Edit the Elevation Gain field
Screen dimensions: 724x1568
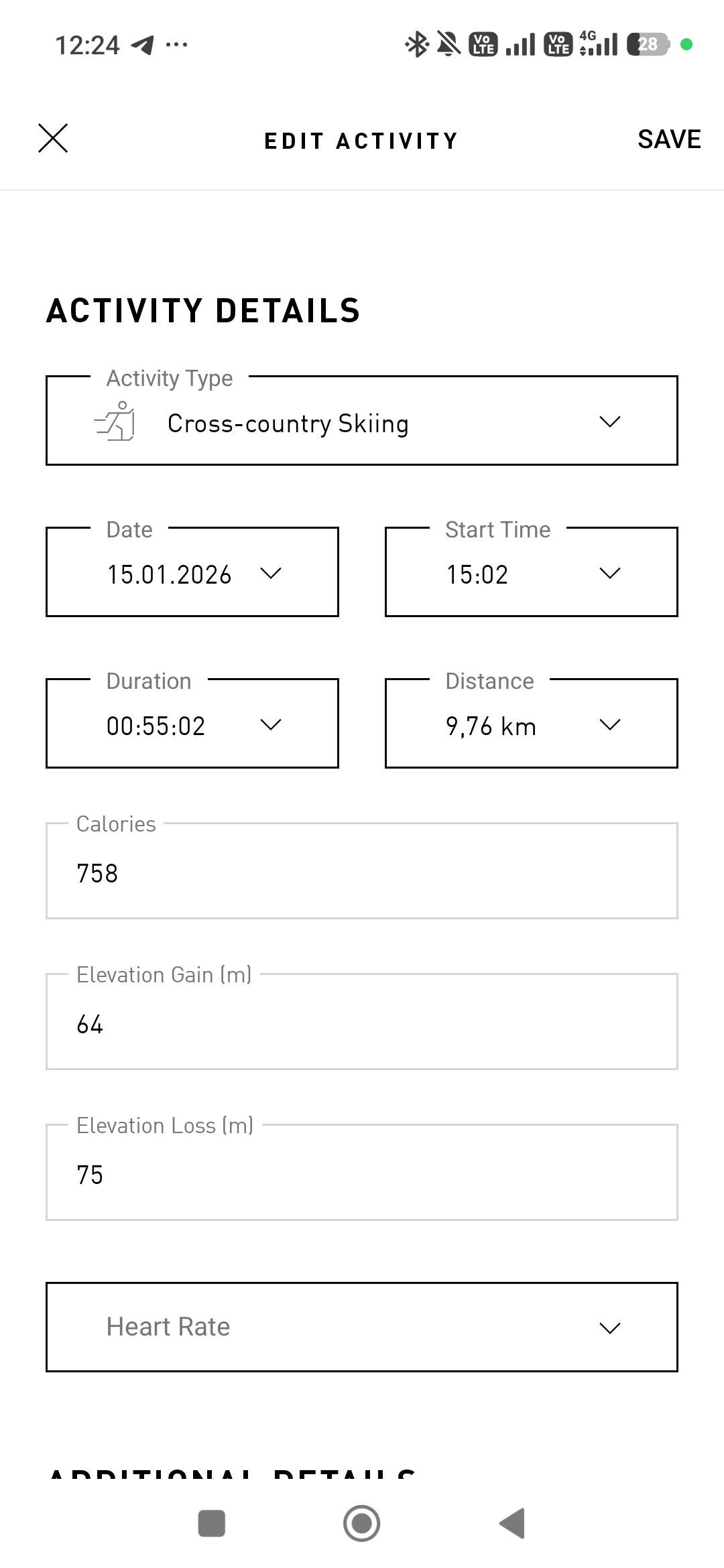(x=362, y=1021)
